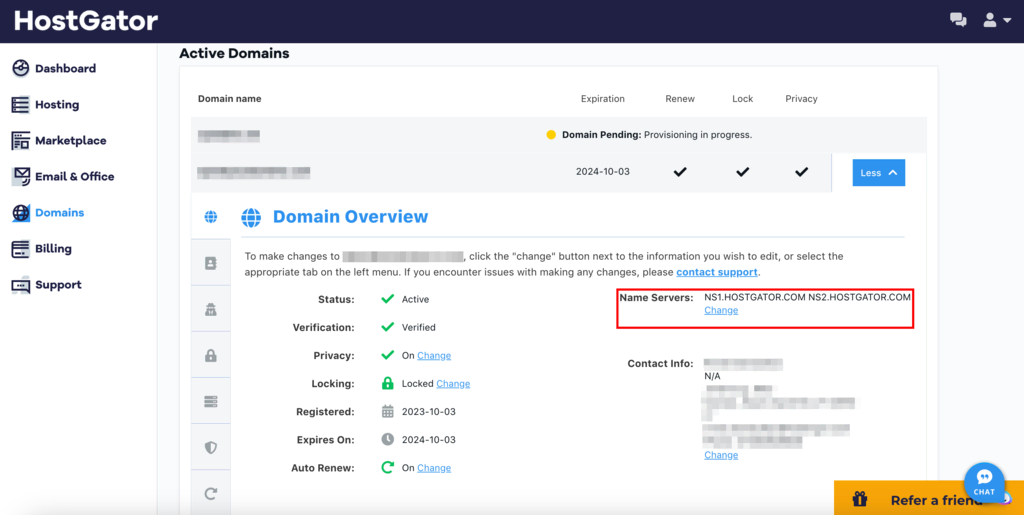Open the chat messages icon in header
Screen dimensions: 1024x515
pos(958,20)
